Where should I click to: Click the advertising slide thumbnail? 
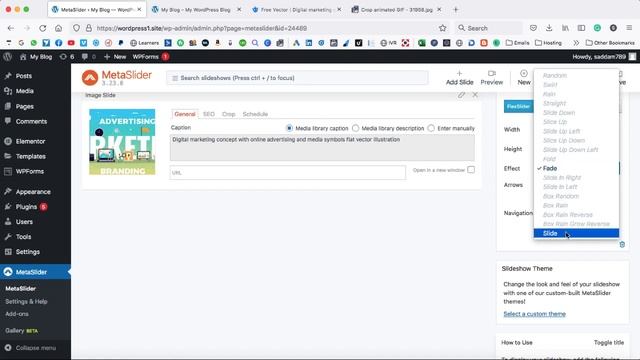(x=122, y=142)
